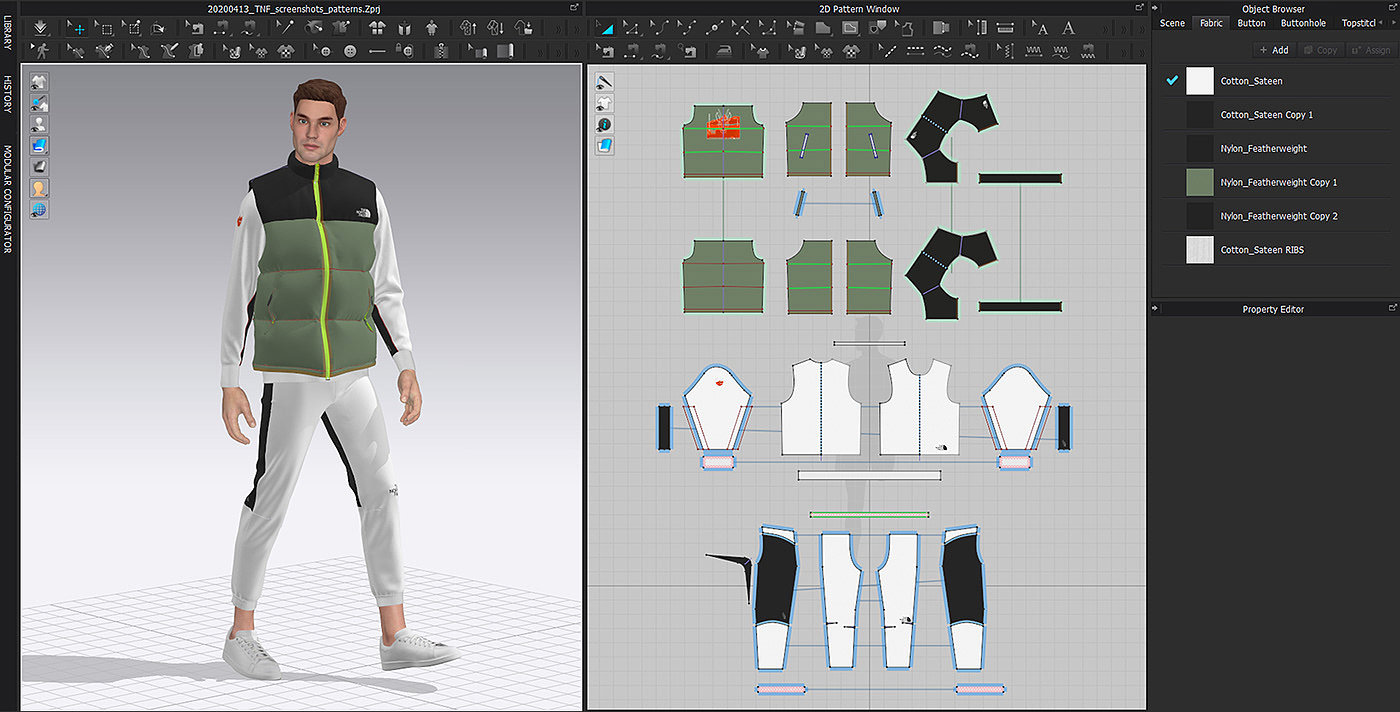The height and width of the screenshot is (712, 1400).
Task: Click the Simulate down-arrow icon
Action: pyautogui.click(x=40, y=28)
